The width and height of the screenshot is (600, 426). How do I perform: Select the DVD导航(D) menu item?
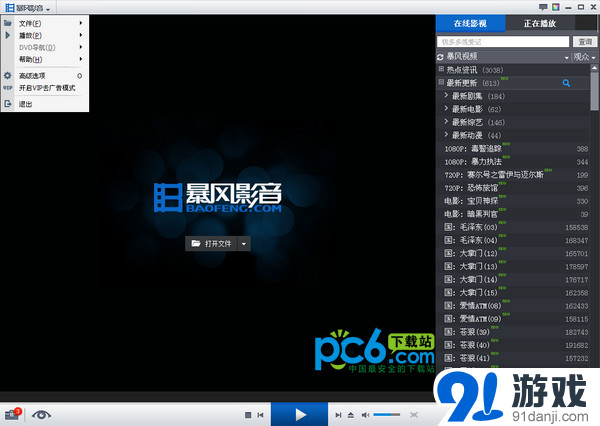[x=45, y=47]
